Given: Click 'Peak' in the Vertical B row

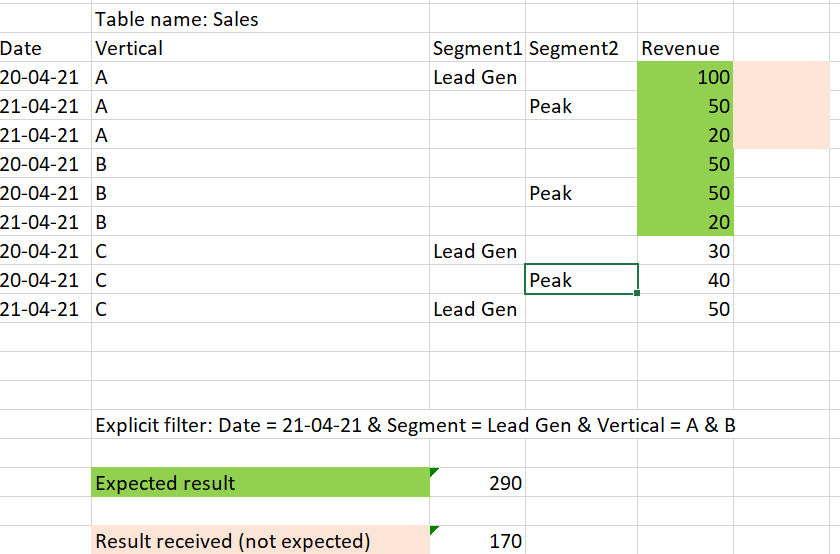Looking at the screenshot, I should [x=581, y=193].
